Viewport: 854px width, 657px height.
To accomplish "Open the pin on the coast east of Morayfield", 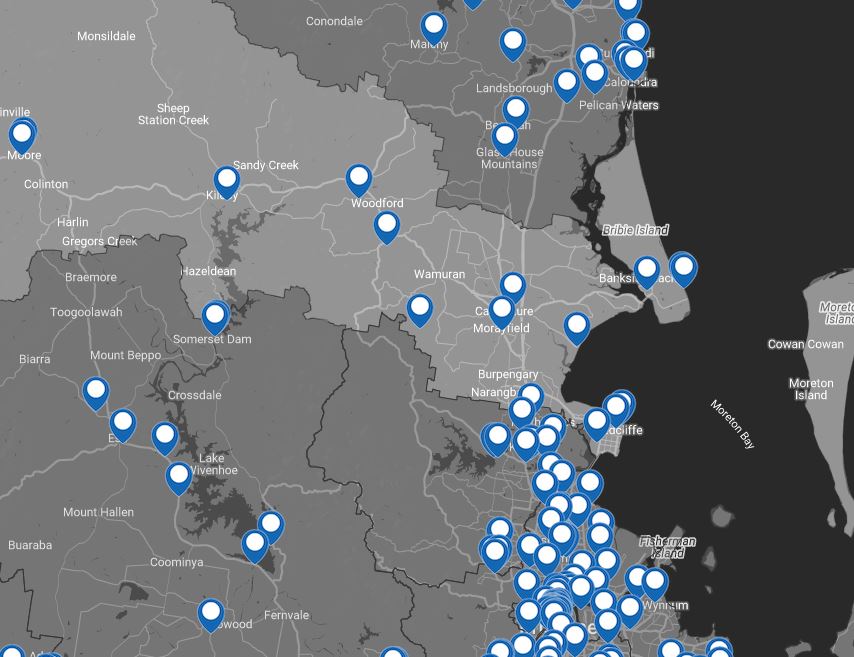I will (577, 328).
